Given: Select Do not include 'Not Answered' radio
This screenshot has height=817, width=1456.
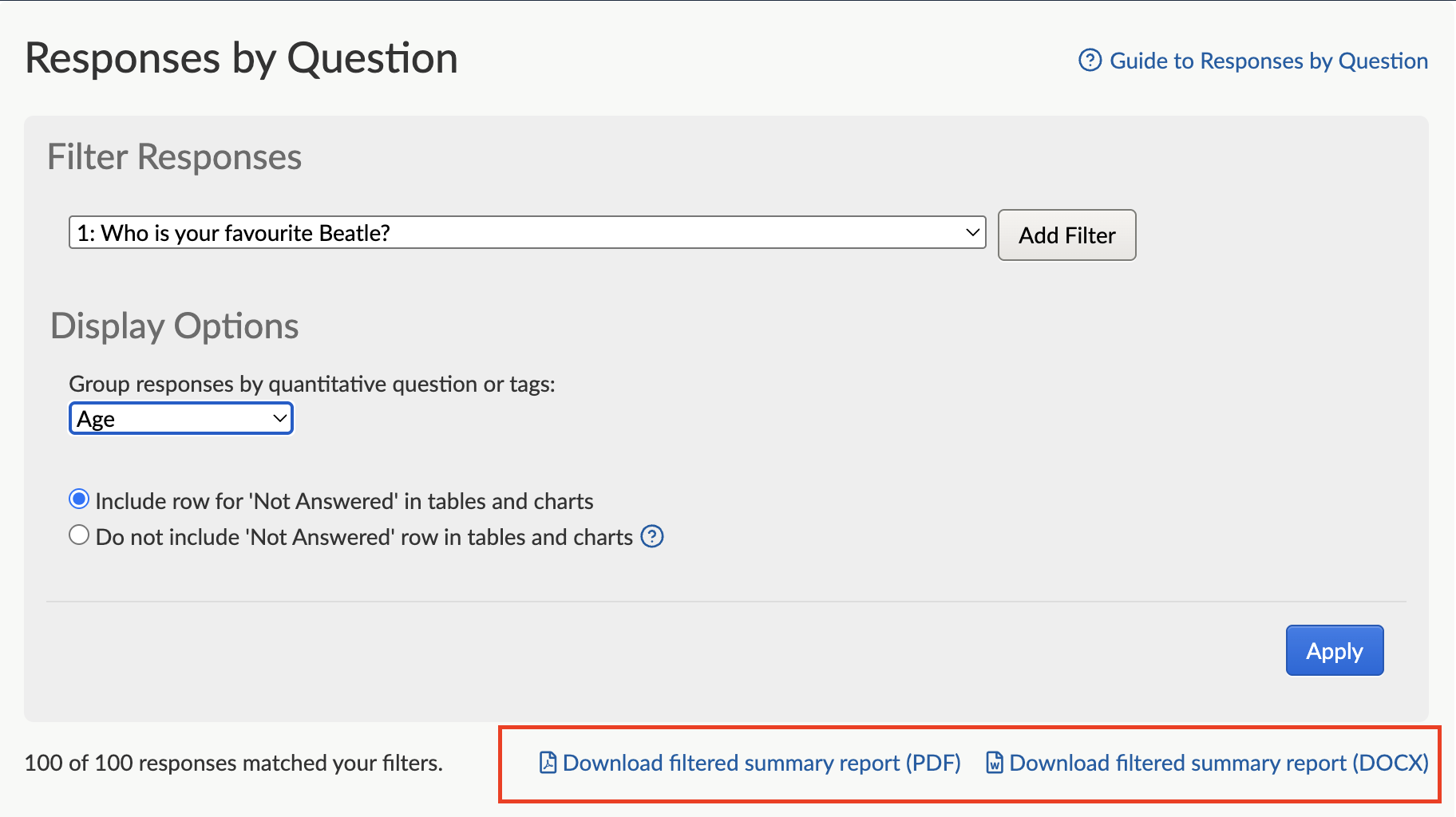Looking at the screenshot, I should click(78, 535).
